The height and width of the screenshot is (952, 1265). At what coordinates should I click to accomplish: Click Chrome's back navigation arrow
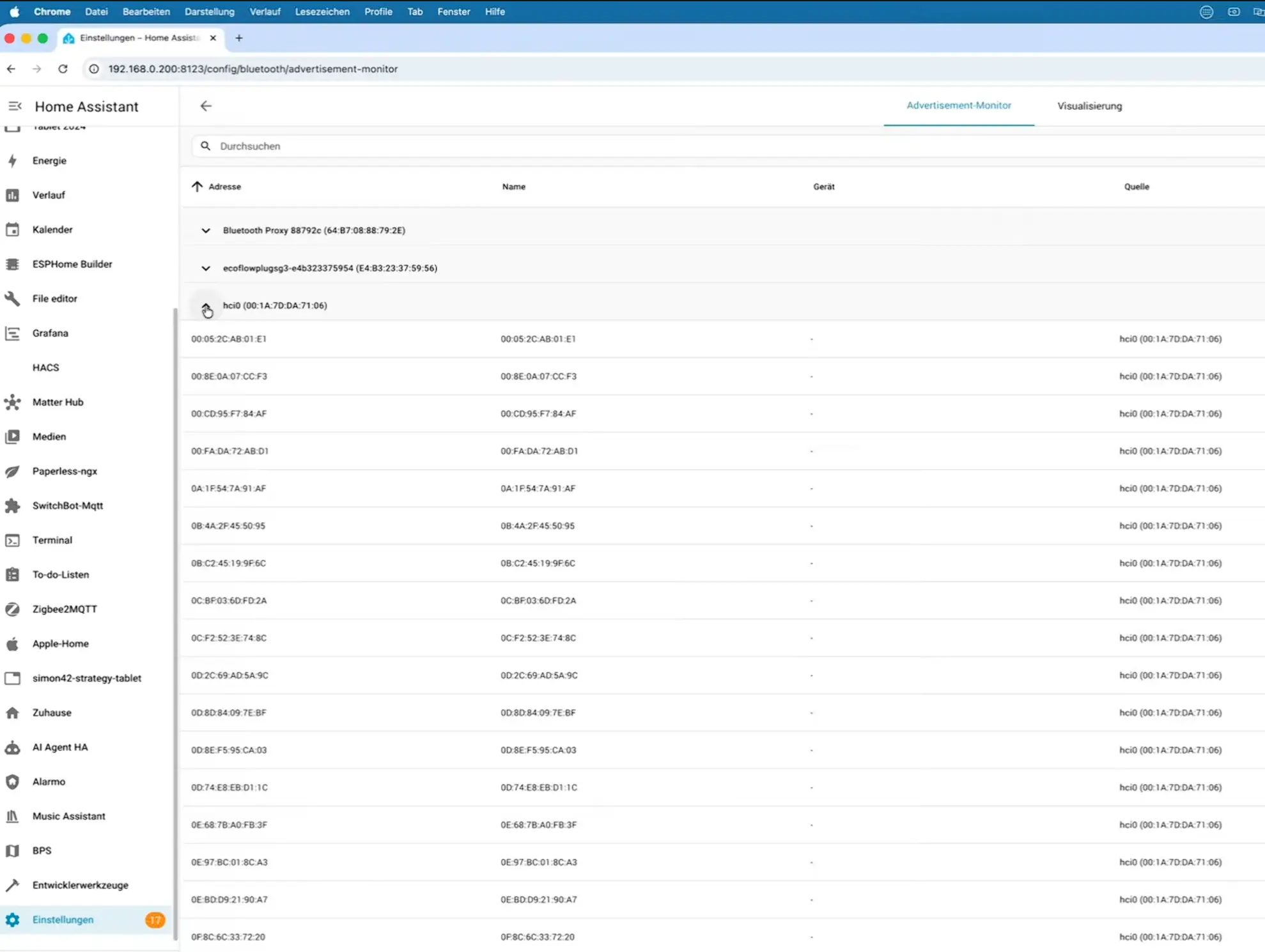pos(12,69)
